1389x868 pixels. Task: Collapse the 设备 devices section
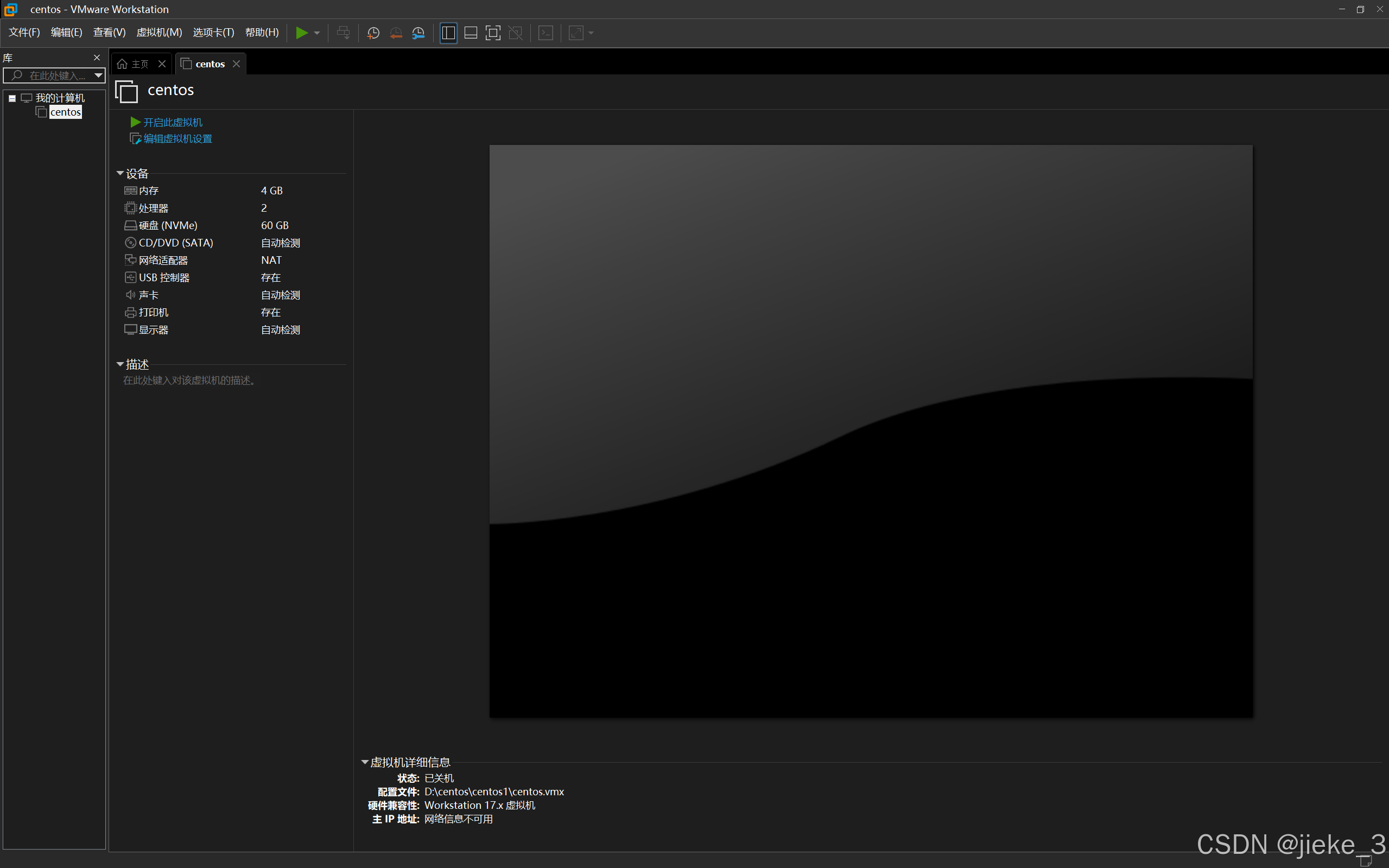pos(120,173)
